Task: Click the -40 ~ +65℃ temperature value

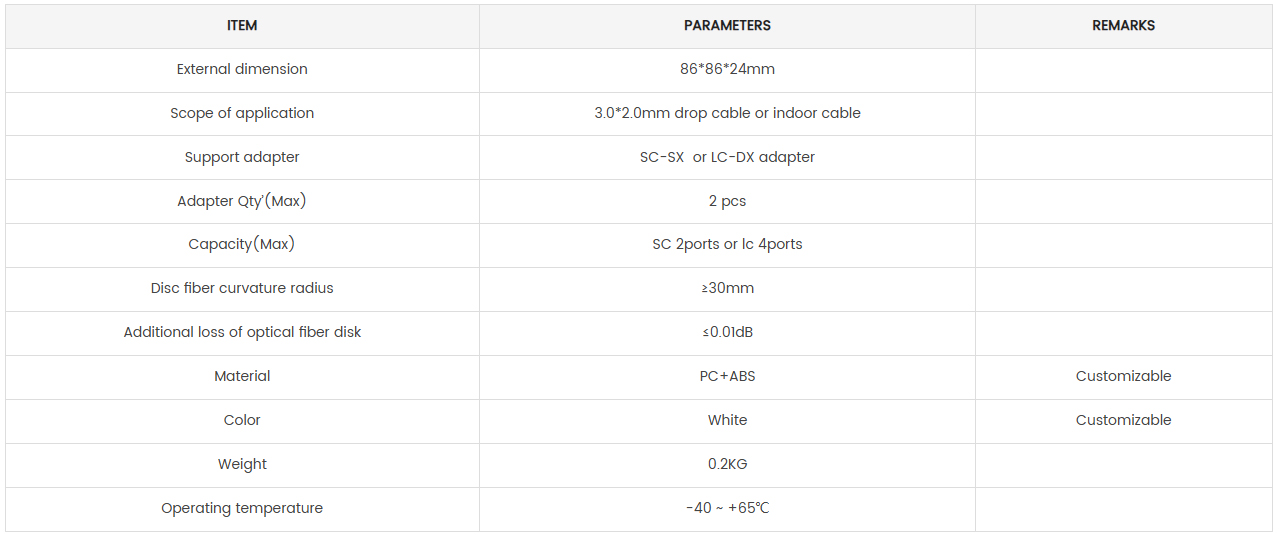Action: pyautogui.click(x=727, y=508)
